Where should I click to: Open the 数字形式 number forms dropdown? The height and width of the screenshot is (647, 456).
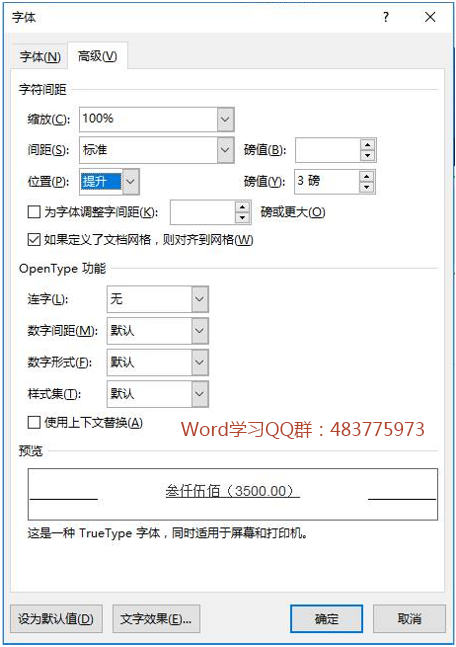point(200,362)
